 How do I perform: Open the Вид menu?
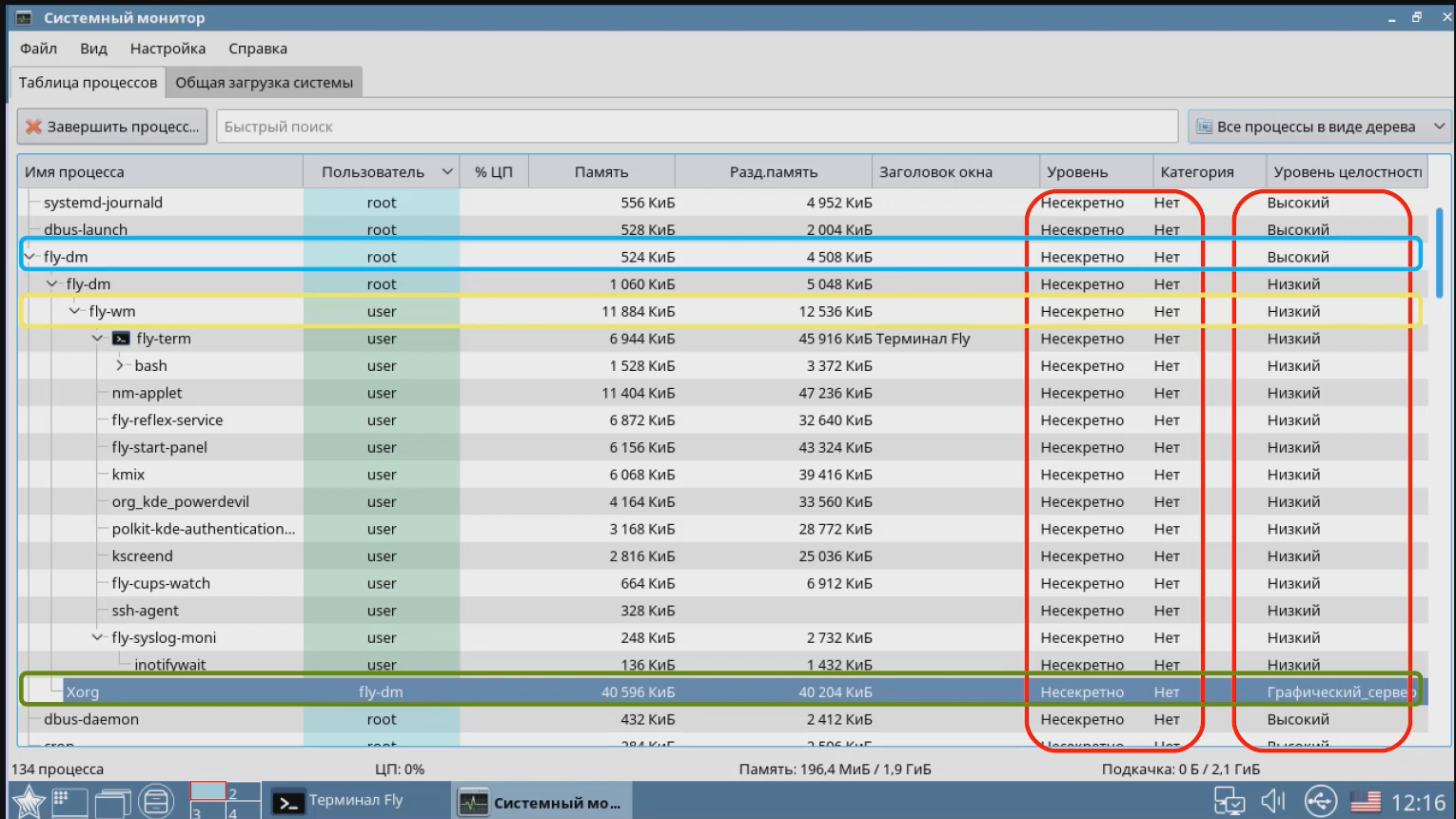pos(93,49)
